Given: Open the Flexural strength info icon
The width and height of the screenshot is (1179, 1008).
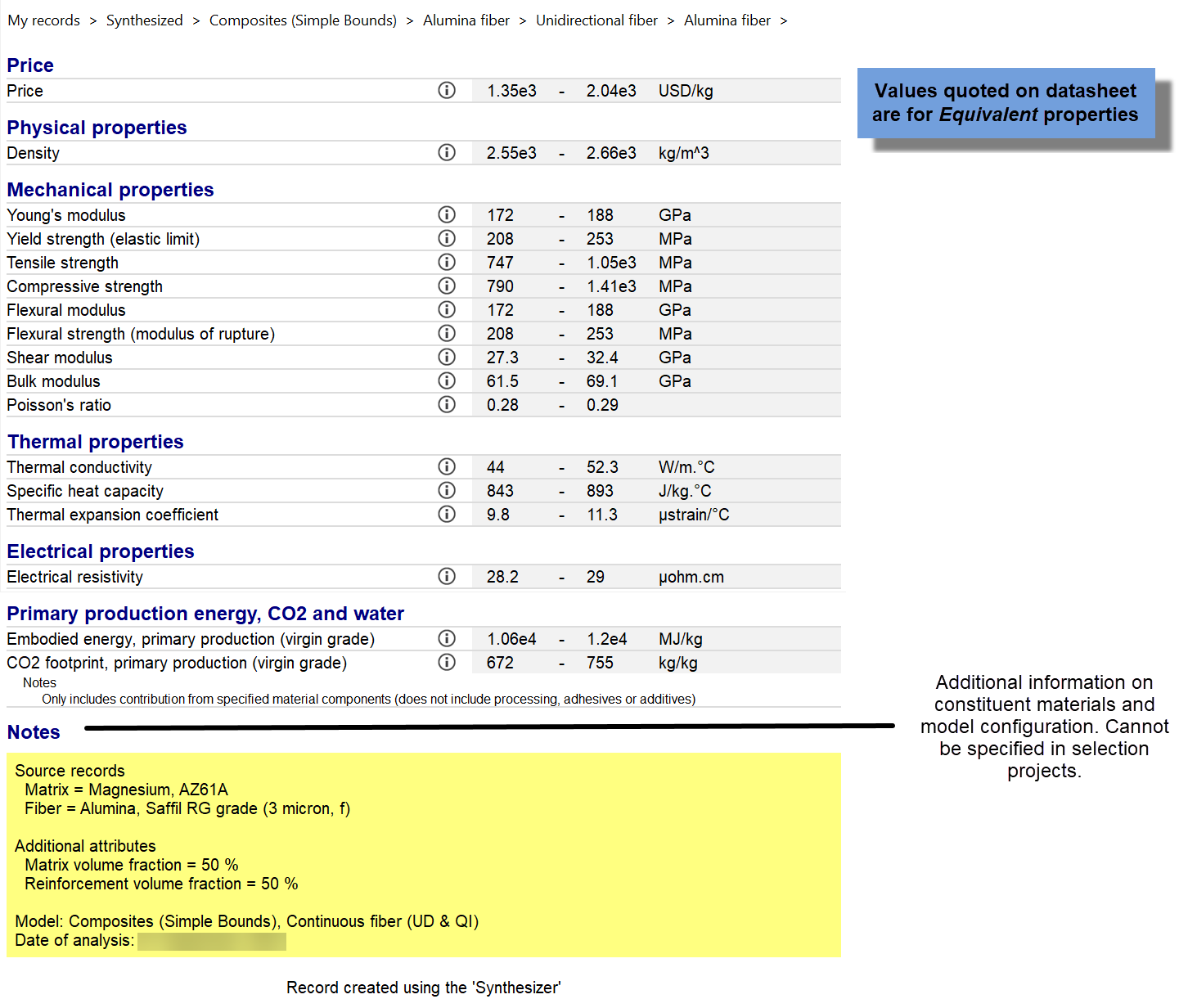Looking at the screenshot, I should [x=447, y=333].
